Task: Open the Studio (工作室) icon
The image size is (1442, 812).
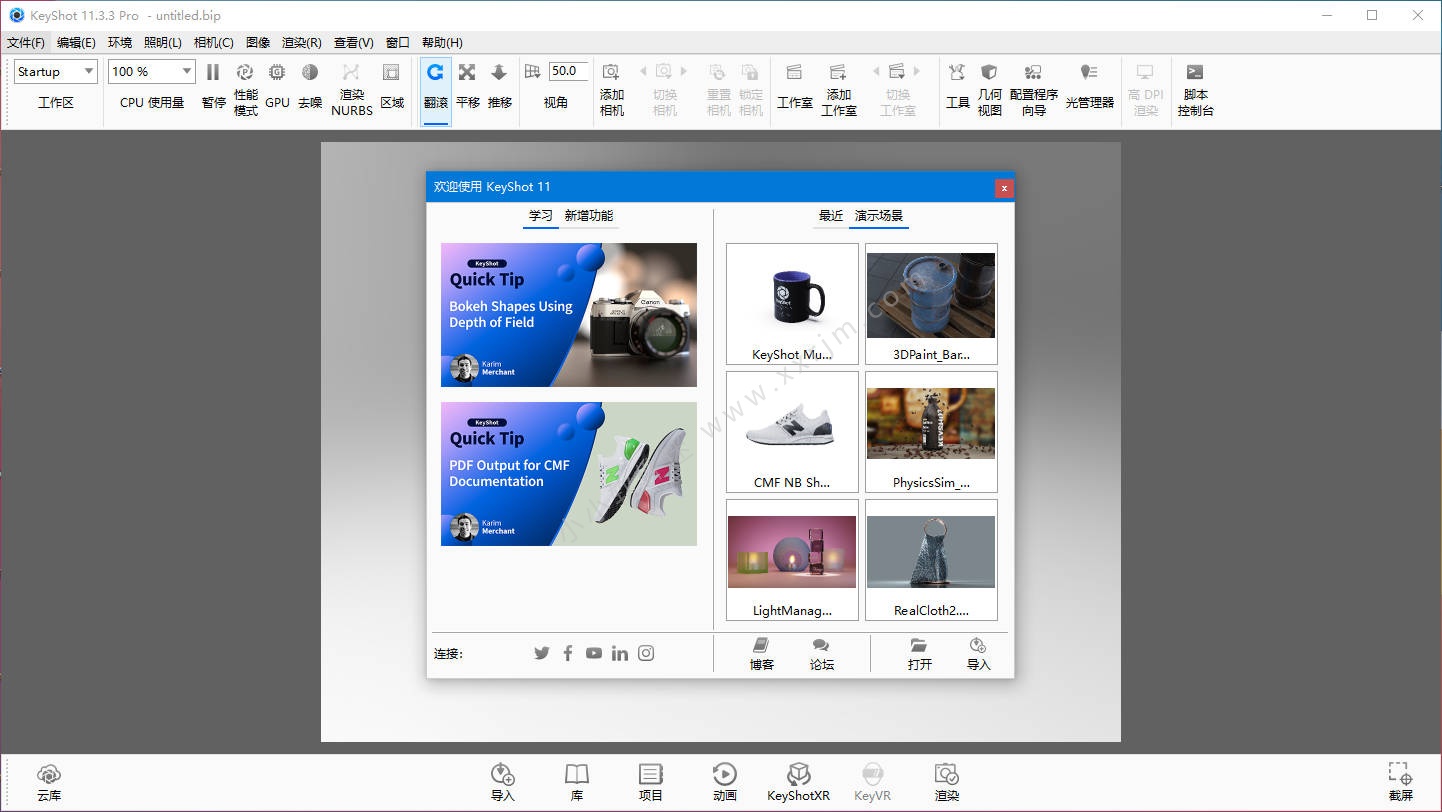Action: coord(794,72)
